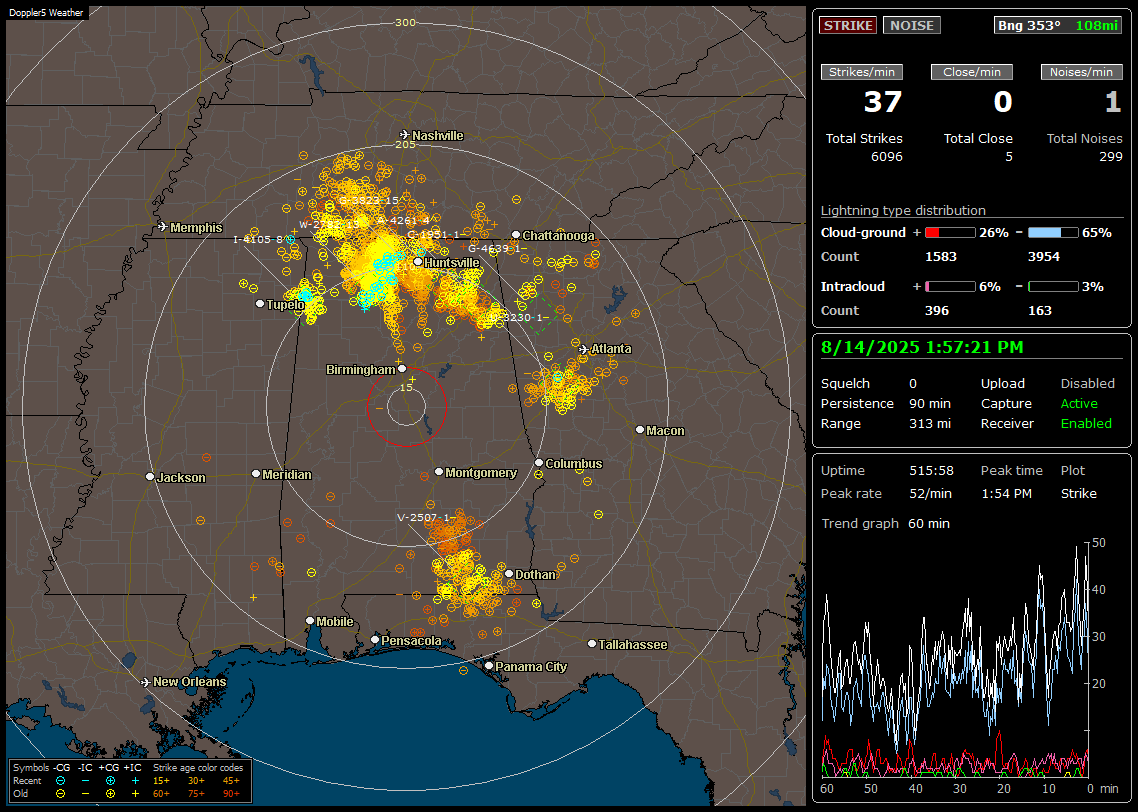Screen dimensions: 1138x812
Task: Click the 15+ strike age color code
Action: [x=161, y=781]
